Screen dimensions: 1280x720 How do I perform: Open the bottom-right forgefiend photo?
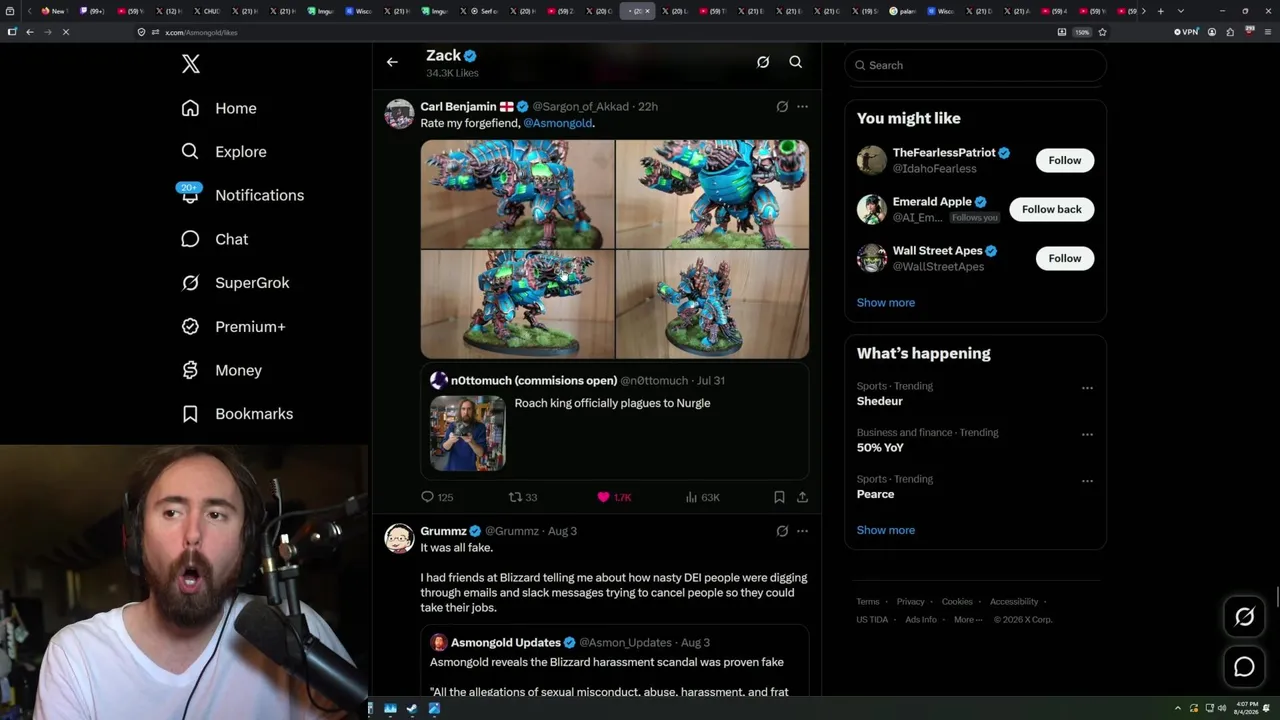[x=712, y=304]
